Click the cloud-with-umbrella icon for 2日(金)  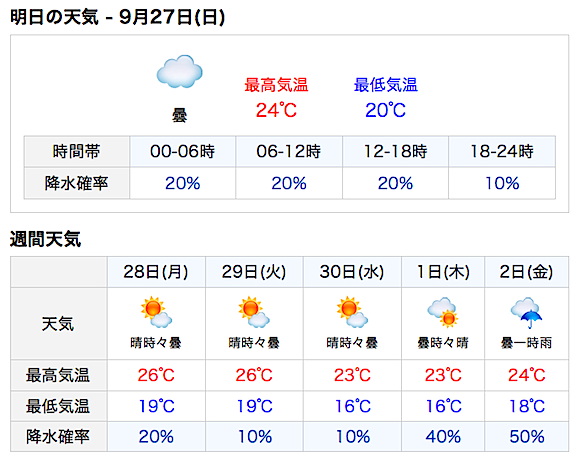(x=526, y=313)
